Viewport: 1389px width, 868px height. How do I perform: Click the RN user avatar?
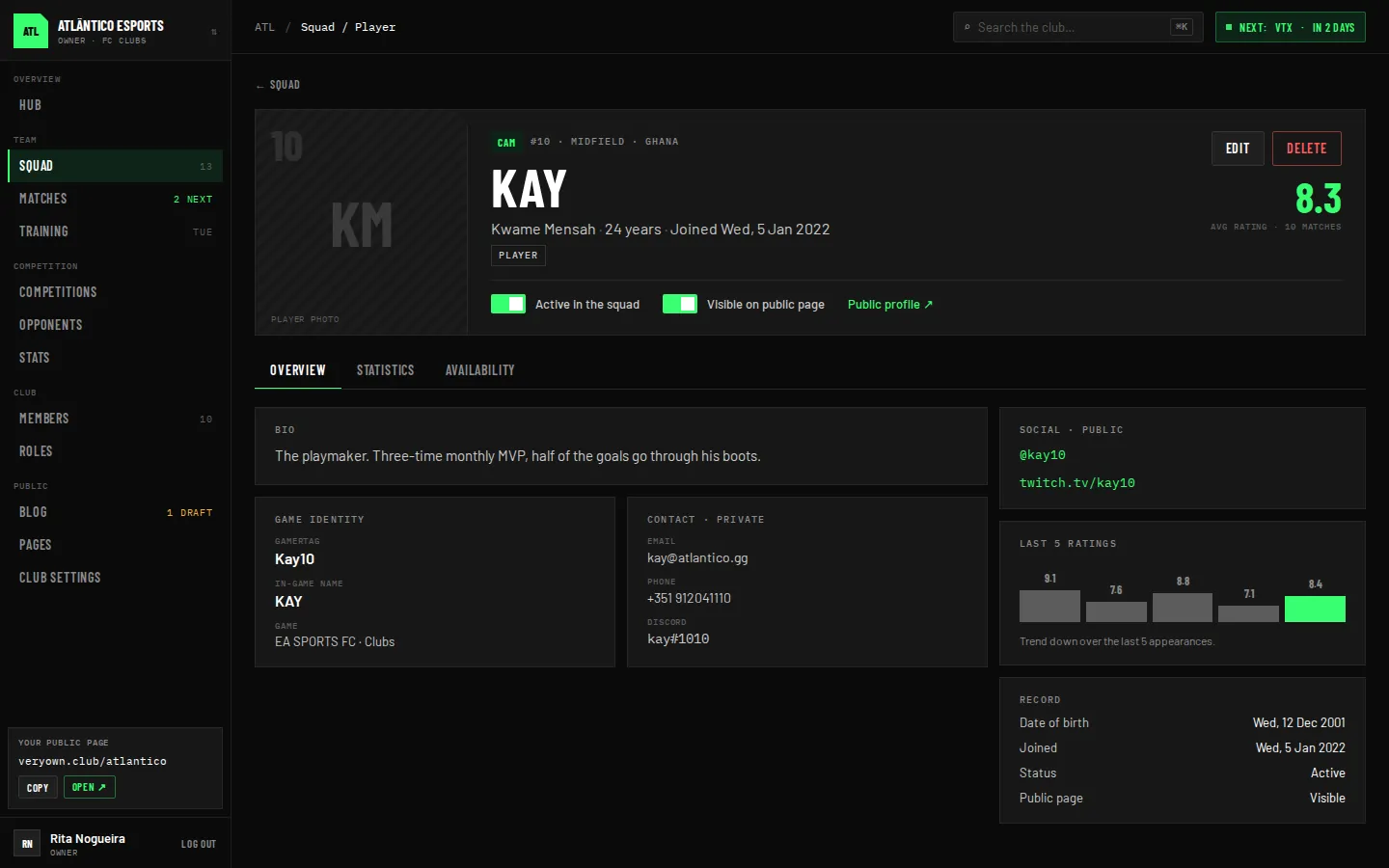click(27, 843)
